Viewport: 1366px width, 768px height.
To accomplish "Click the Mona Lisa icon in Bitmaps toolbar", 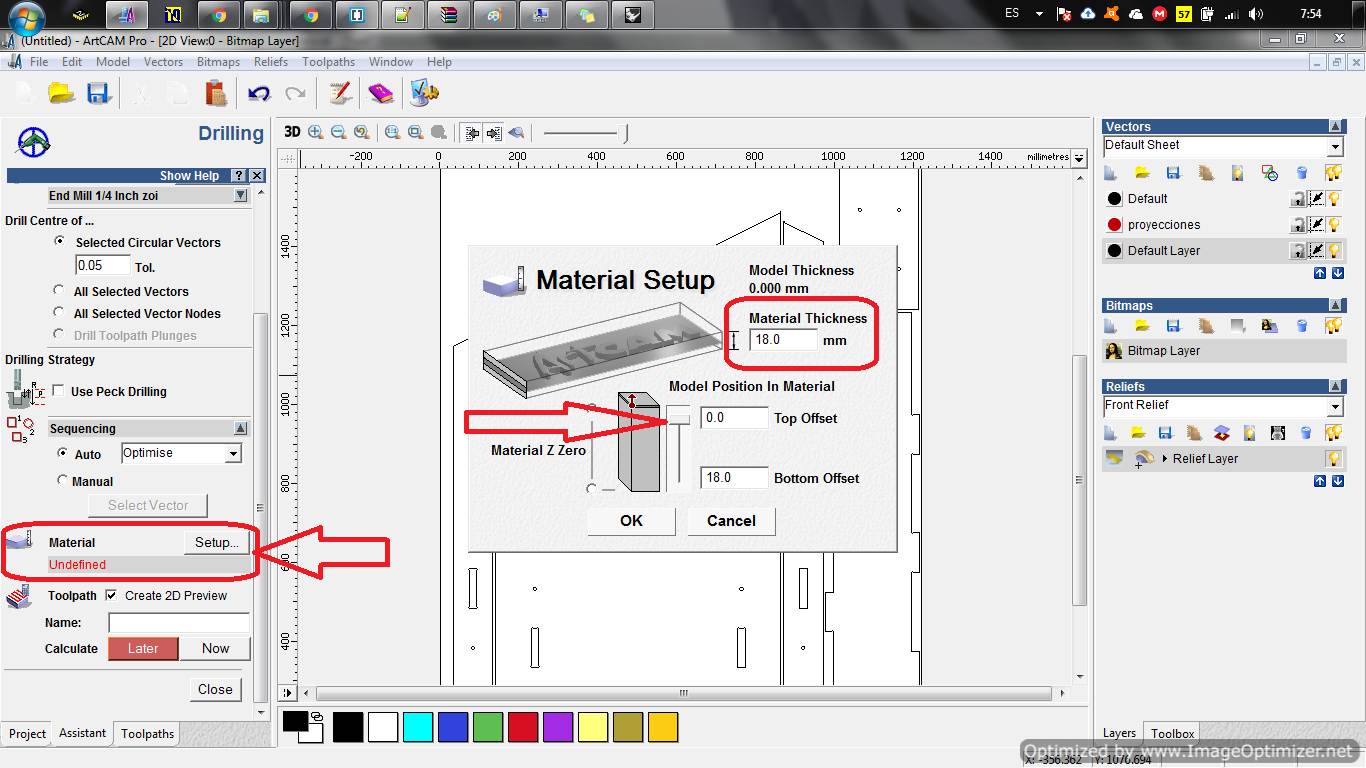I will [x=1270, y=326].
